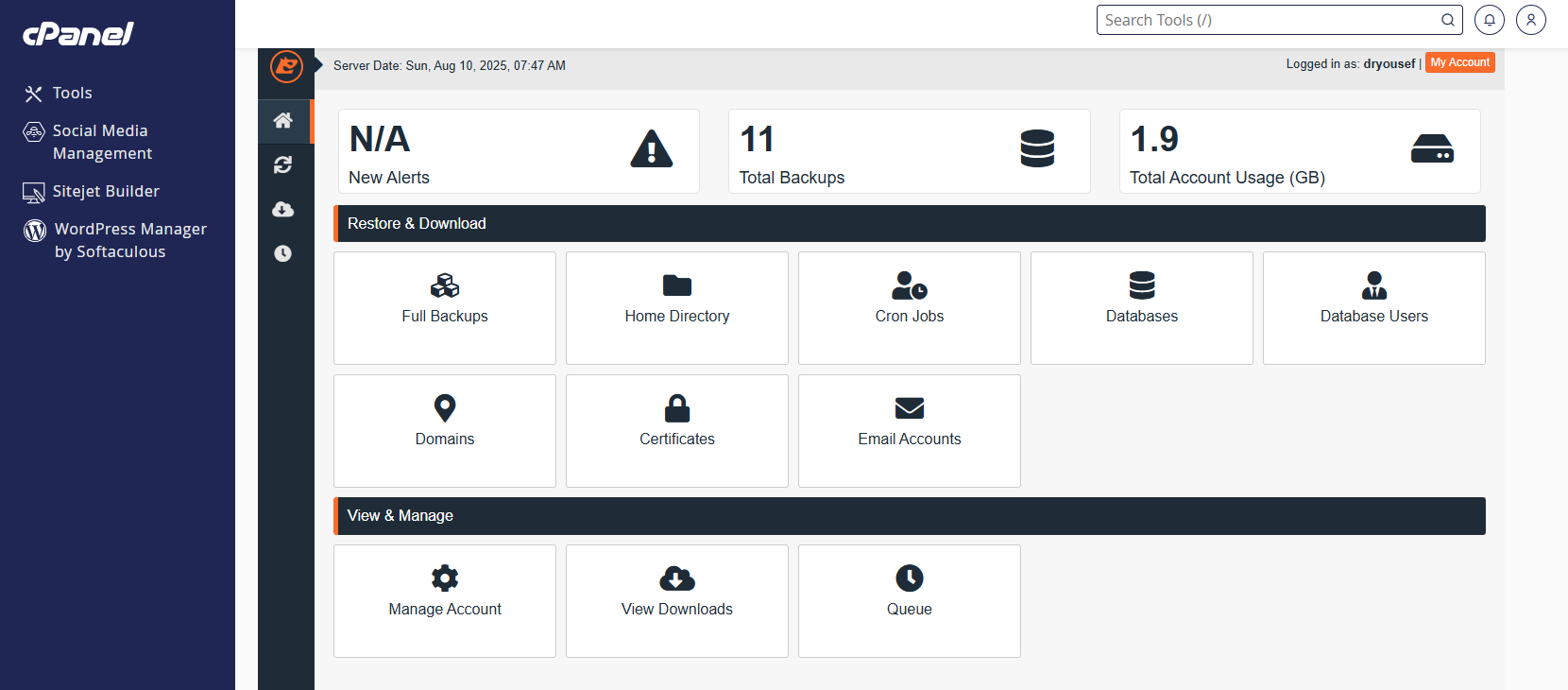Screen dimensions: 1568x690
Task: Click the cloud download sidebar icon
Action: click(283, 209)
